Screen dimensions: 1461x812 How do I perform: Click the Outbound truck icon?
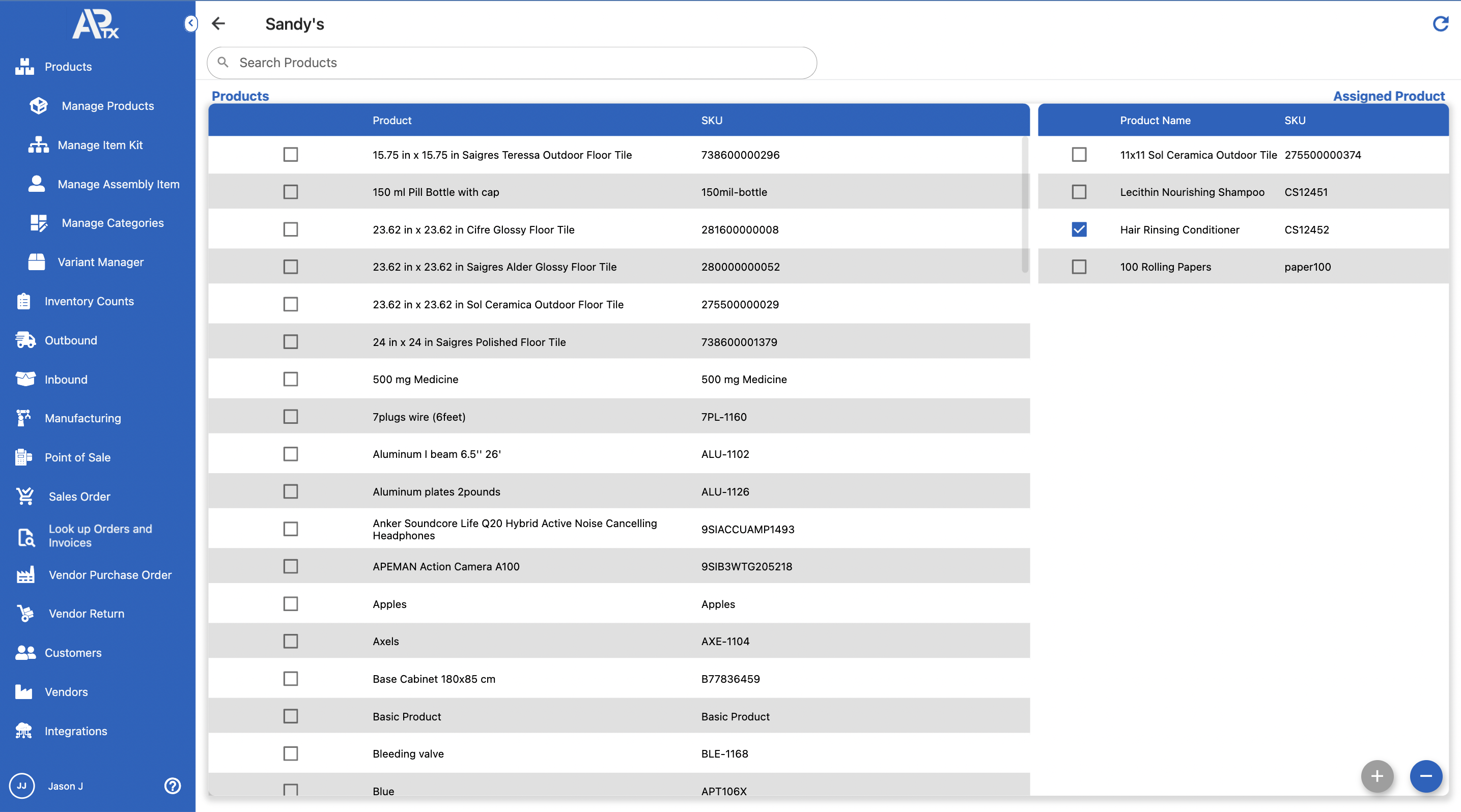25,340
